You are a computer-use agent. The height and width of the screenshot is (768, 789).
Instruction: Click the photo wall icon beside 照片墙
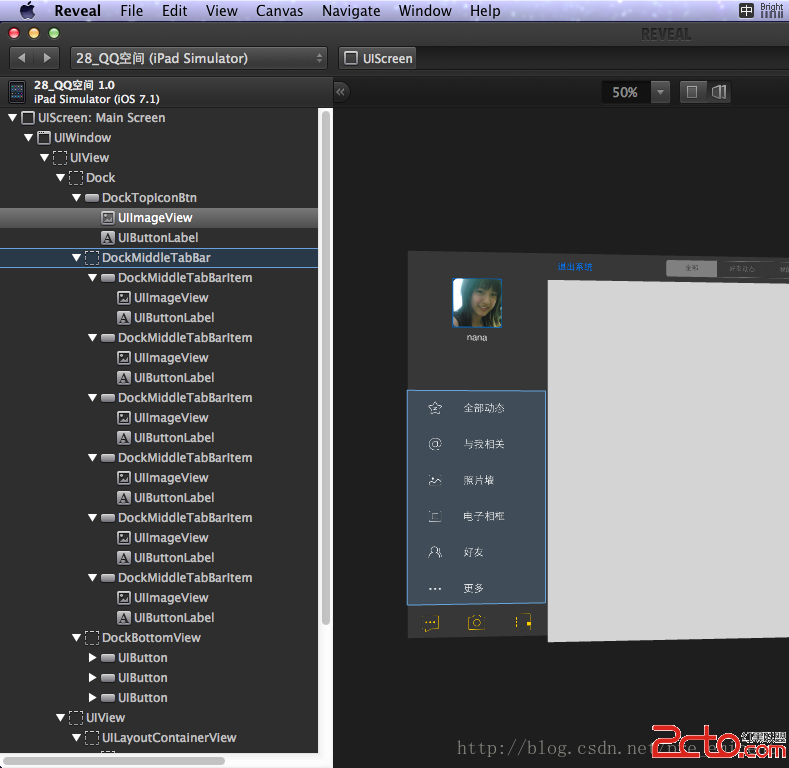pyautogui.click(x=435, y=480)
